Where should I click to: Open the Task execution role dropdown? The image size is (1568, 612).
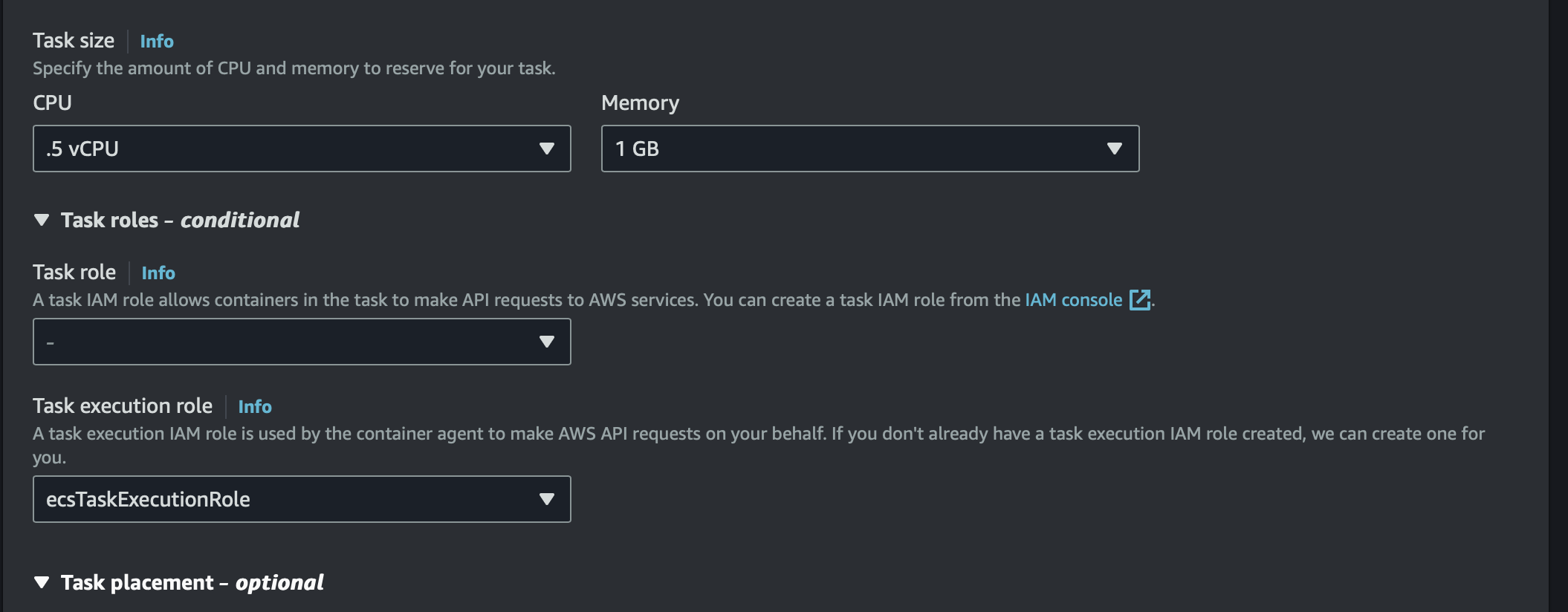click(302, 499)
